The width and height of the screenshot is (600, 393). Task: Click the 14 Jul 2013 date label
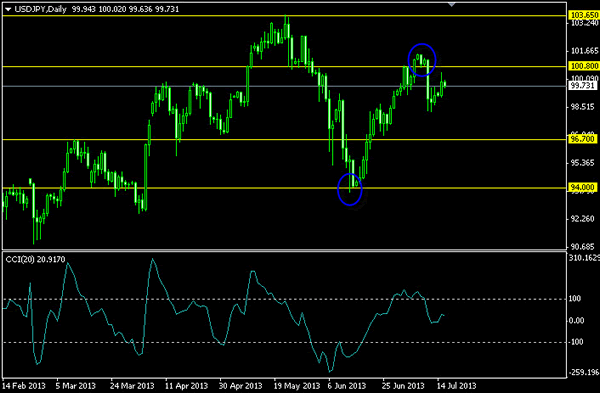pyautogui.click(x=457, y=386)
